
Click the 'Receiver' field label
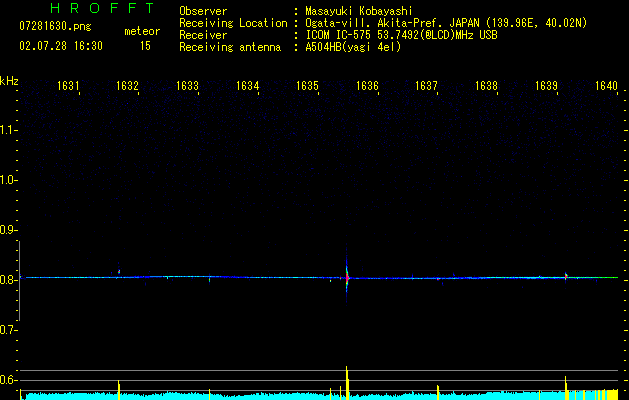[x=203, y=35]
